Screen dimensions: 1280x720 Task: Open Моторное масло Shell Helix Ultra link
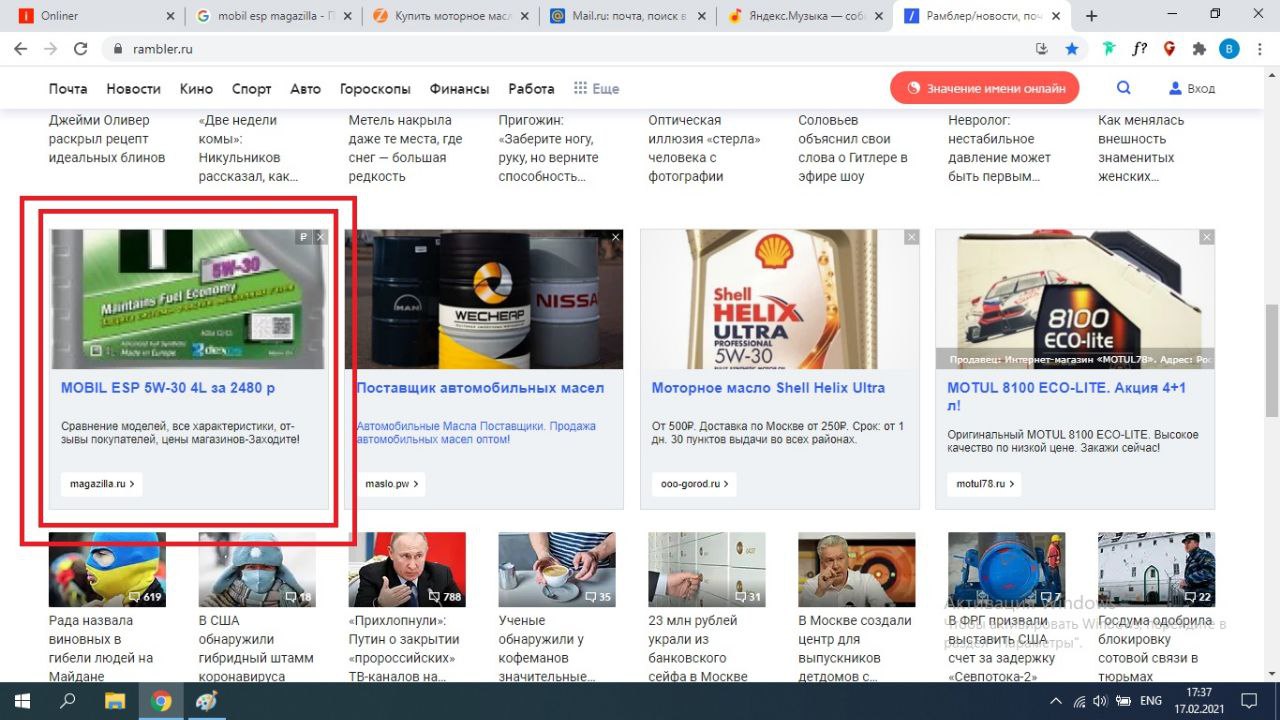pos(768,388)
